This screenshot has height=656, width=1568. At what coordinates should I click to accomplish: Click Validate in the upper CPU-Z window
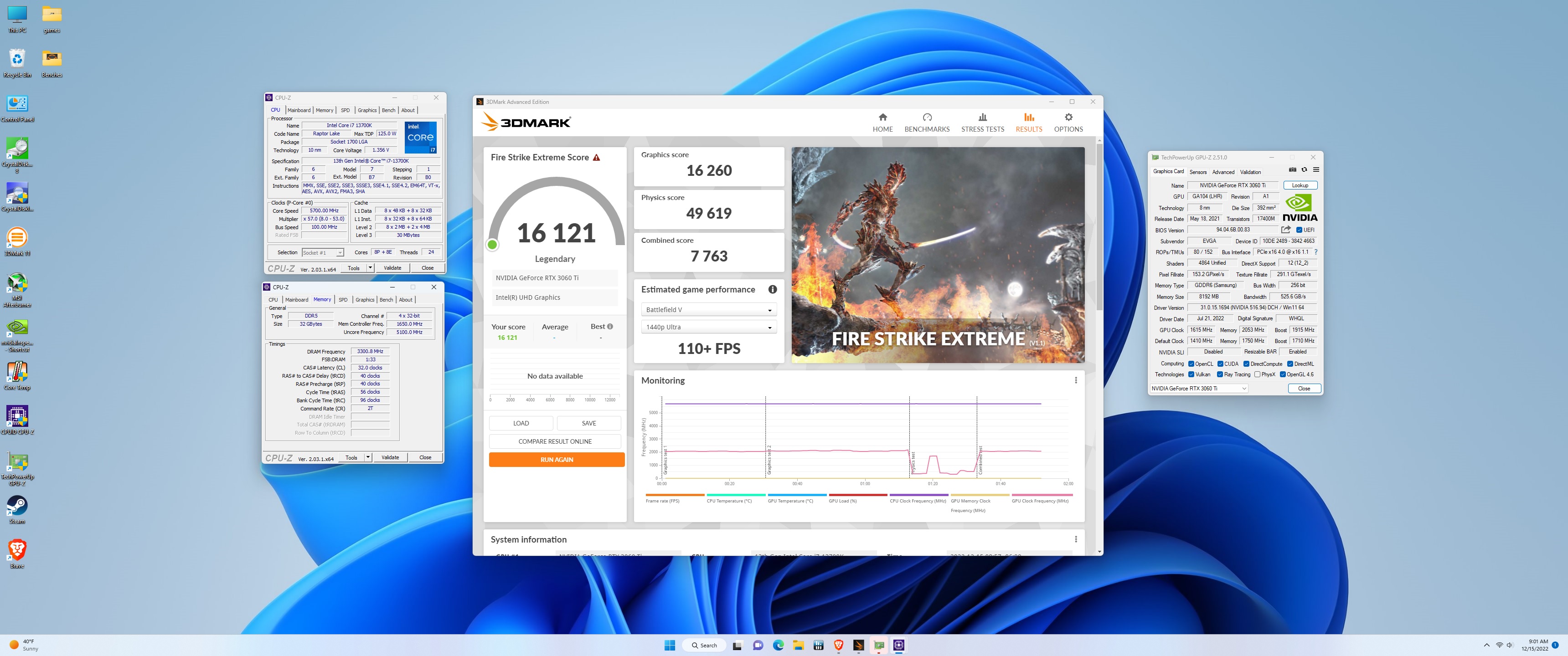[392, 268]
